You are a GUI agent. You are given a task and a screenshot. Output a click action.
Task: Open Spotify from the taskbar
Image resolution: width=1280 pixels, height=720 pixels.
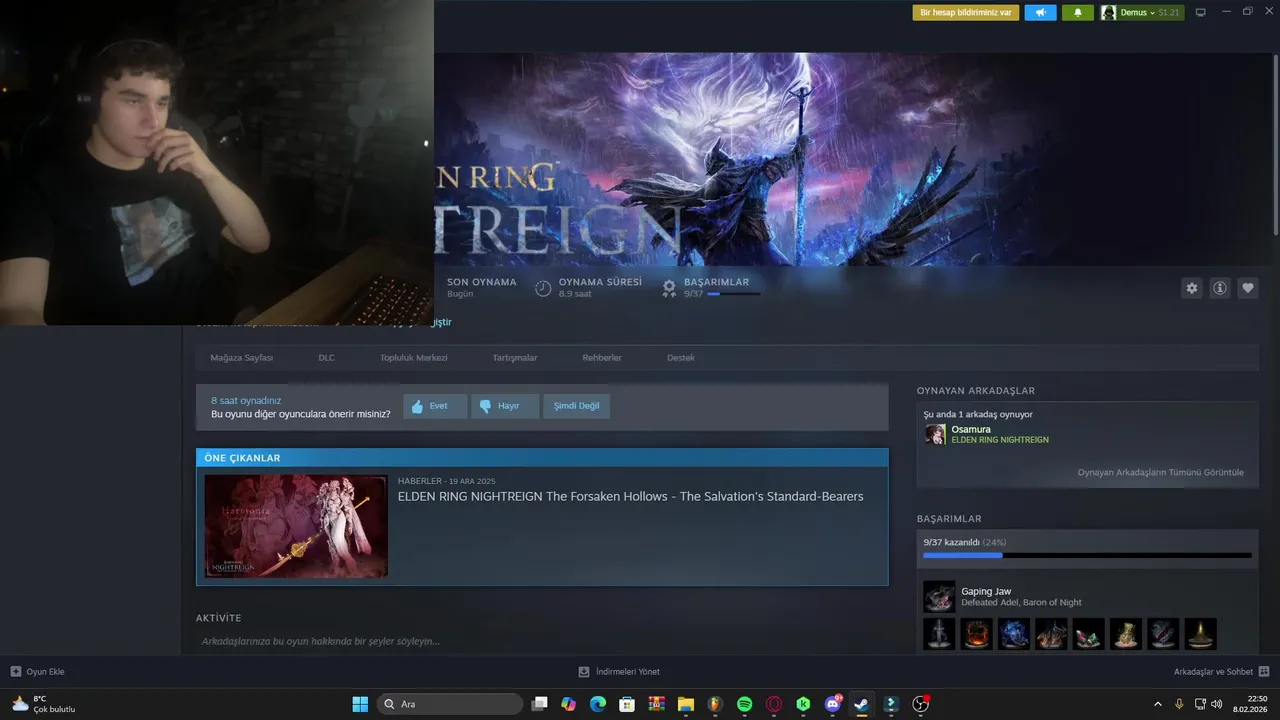pos(744,704)
